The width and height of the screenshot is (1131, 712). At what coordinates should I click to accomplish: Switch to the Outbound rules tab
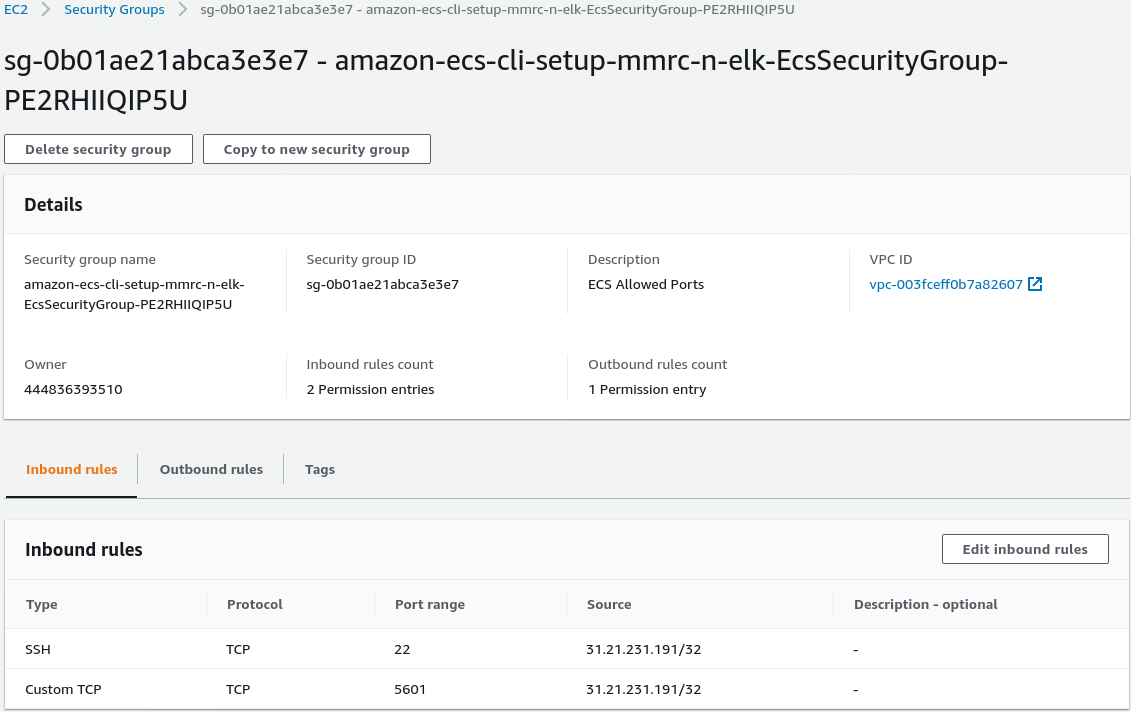click(x=211, y=469)
